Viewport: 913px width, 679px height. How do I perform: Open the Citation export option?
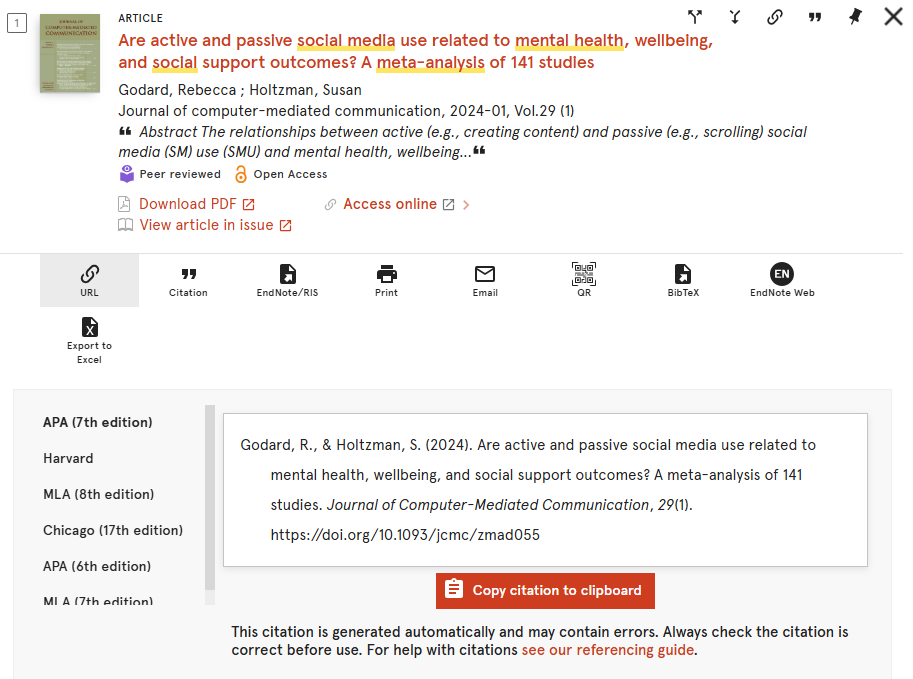(x=188, y=281)
